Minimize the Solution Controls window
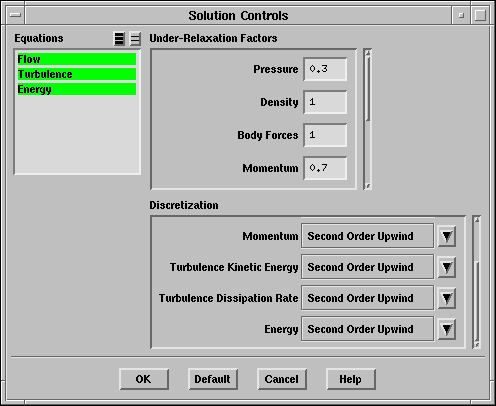 pyautogui.click(x=461, y=15)
